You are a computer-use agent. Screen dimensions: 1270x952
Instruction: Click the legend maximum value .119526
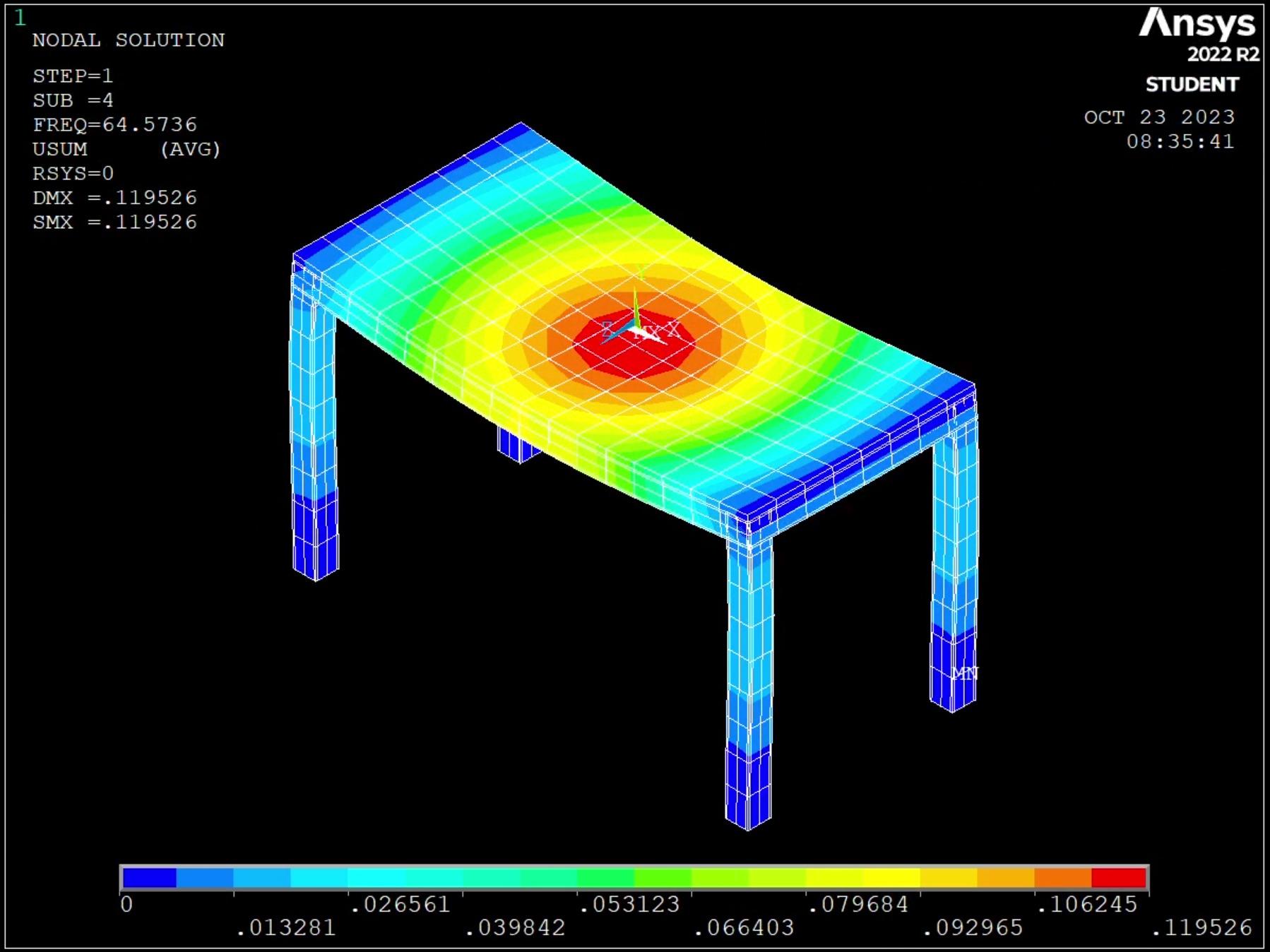1201,928
